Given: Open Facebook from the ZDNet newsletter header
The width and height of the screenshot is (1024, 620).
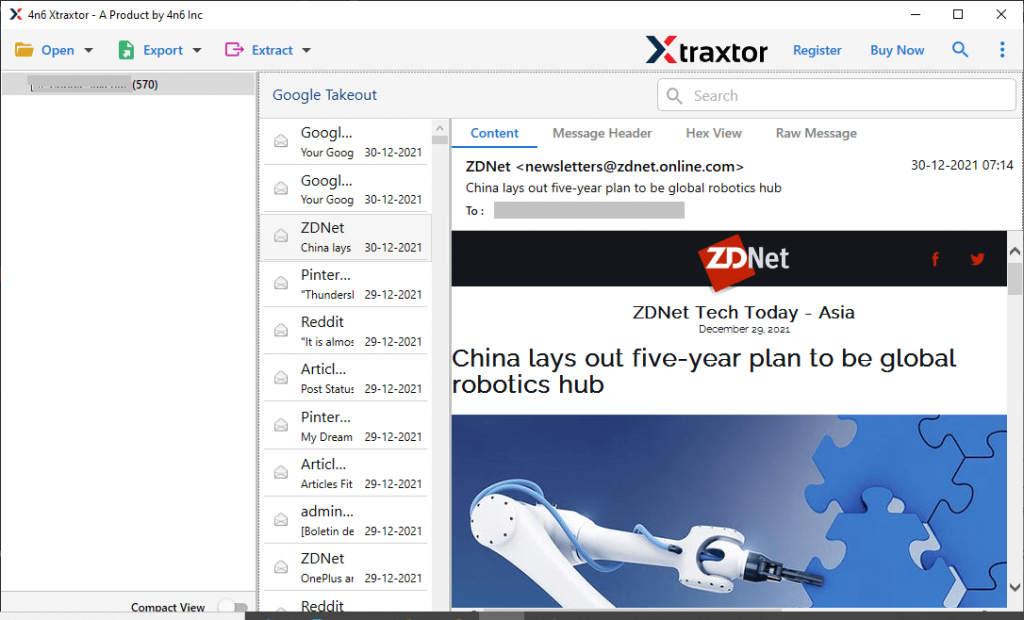Looking at the screenshot, I should pyautogui.click(x=935, y=258).
